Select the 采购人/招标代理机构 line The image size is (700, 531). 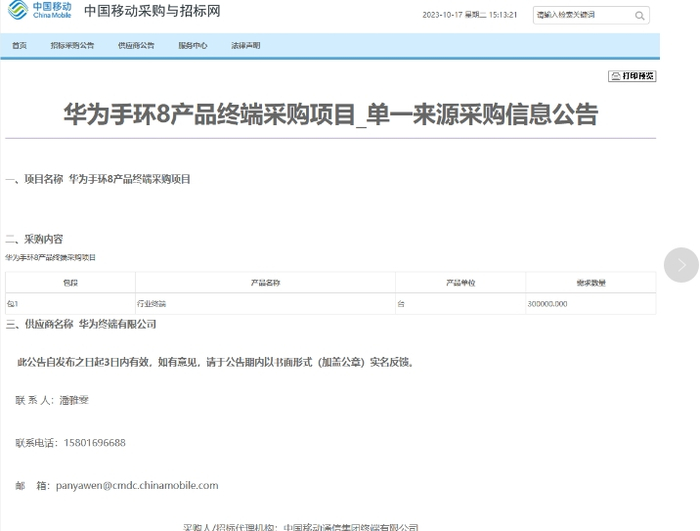[300, 527]
